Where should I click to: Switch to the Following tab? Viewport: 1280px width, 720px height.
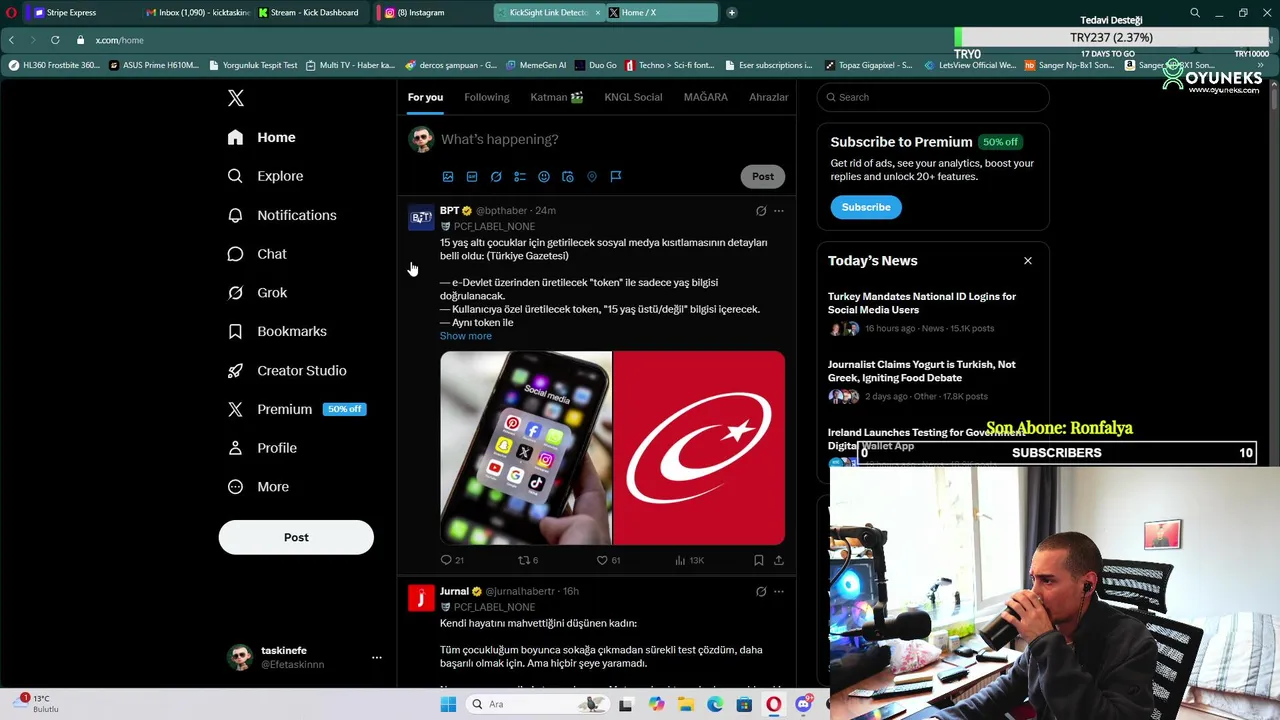486,97
